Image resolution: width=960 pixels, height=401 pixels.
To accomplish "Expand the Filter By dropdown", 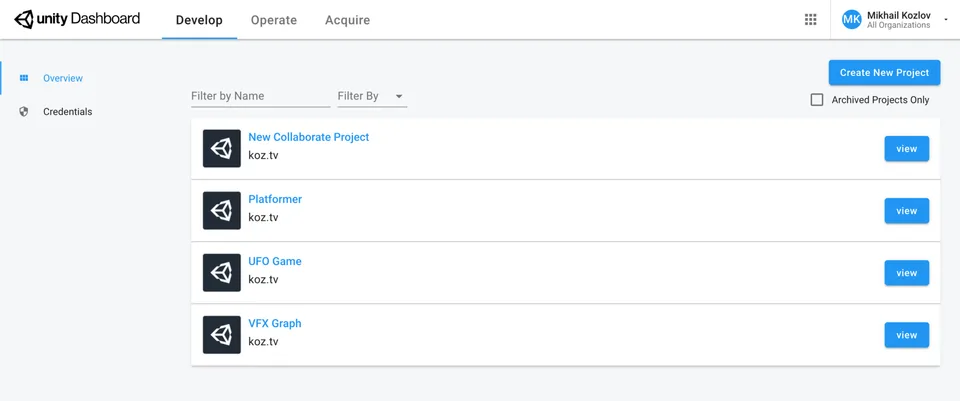I will [371, 96].
